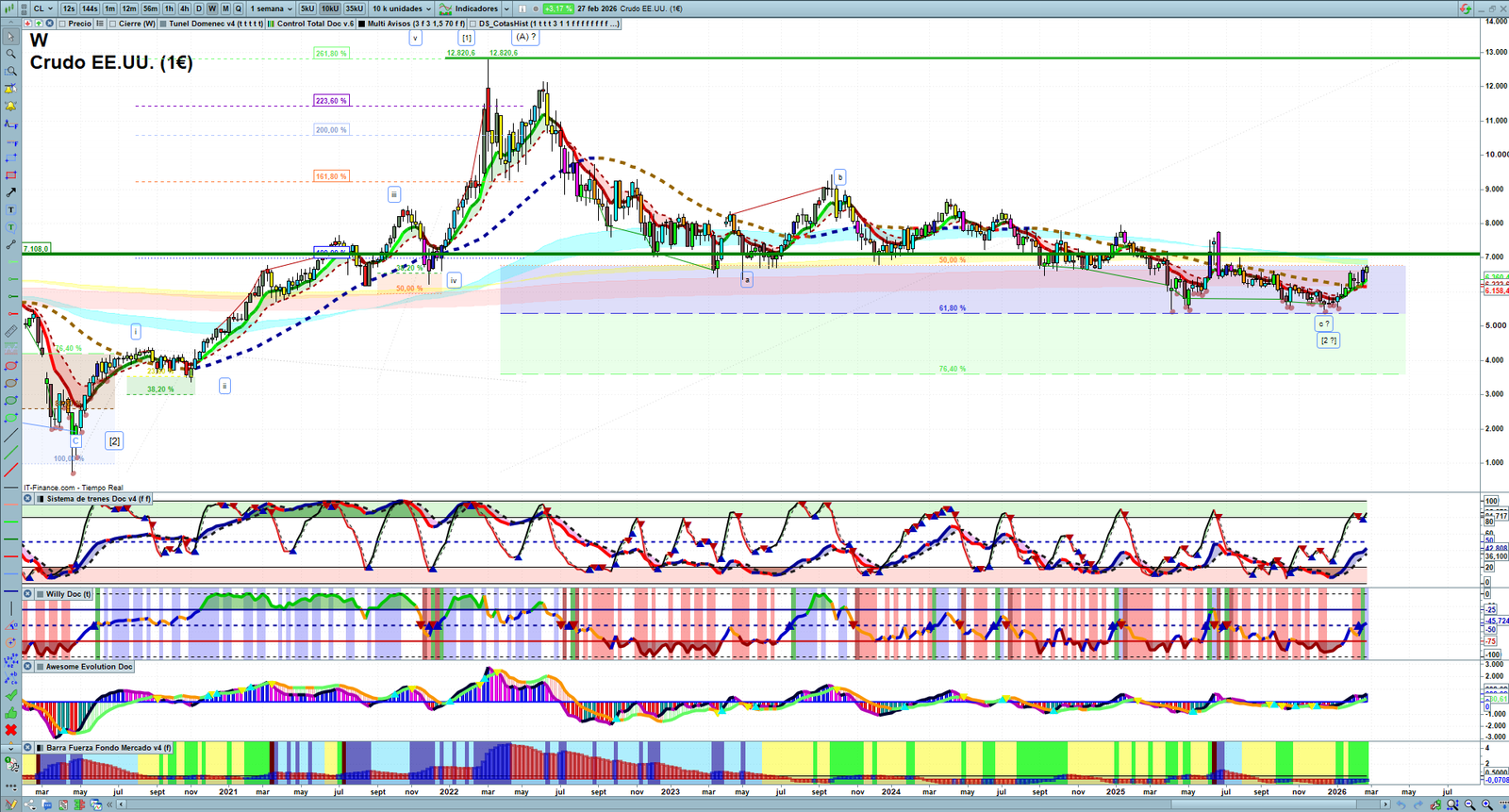Switch to 144s timeframe
The height and width of the screenshot is (812, 1509).
[90, 8]
